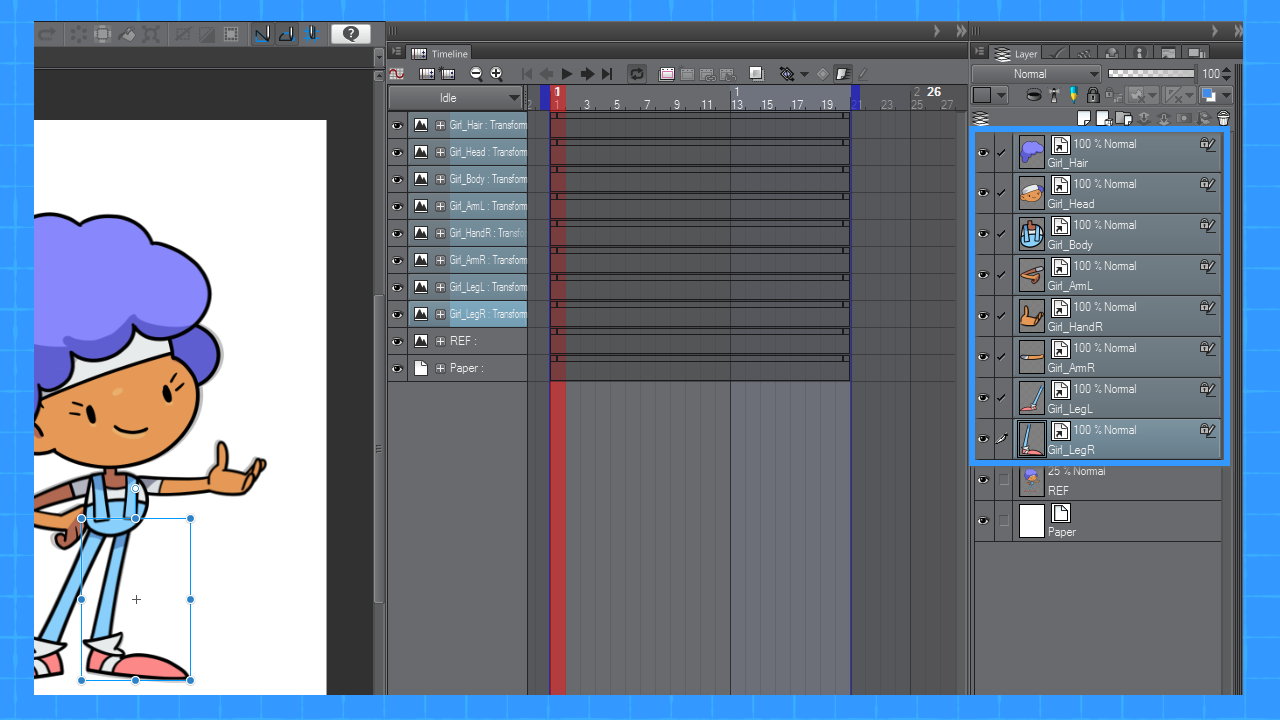Select the Paper layer in Layer panel
1280x720 pixels.
coord(1098,521)
